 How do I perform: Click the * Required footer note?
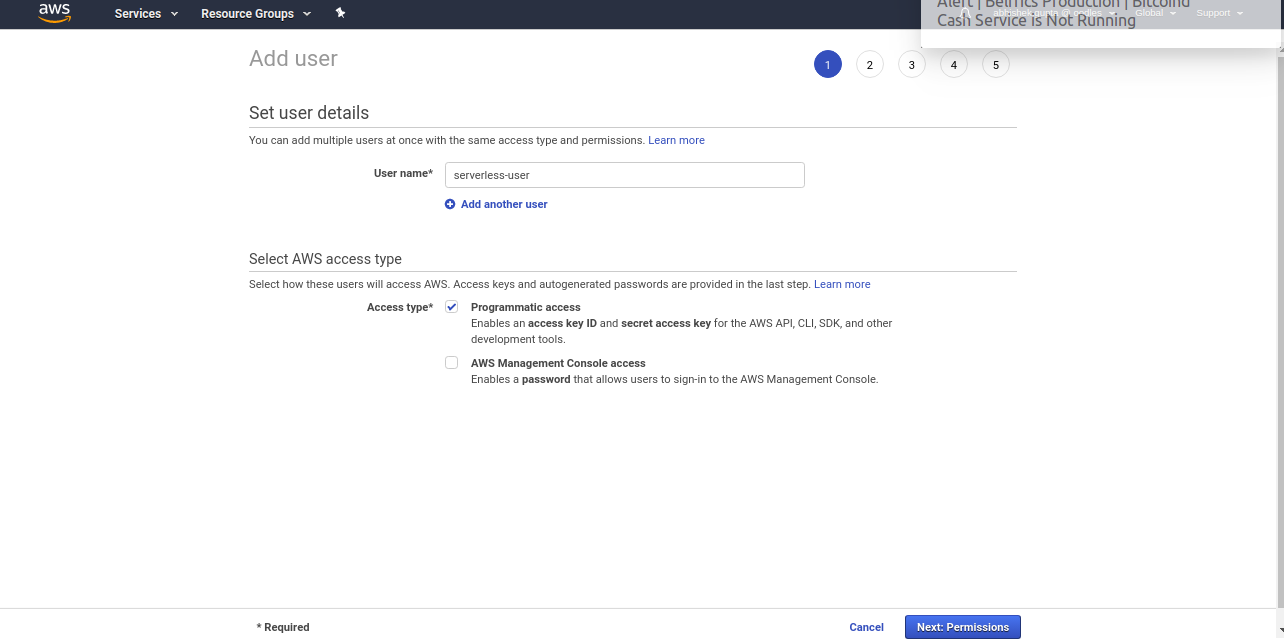click(283, 627)
